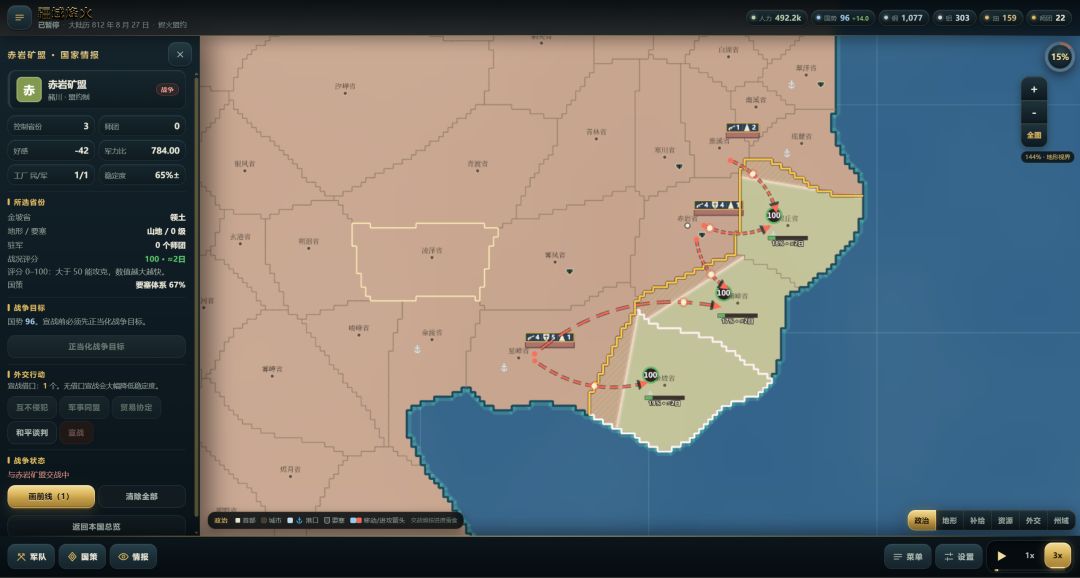
Task: Select 互不侵犯 diplomatic action
Action: pyautogui.click(x=32, y=407)
